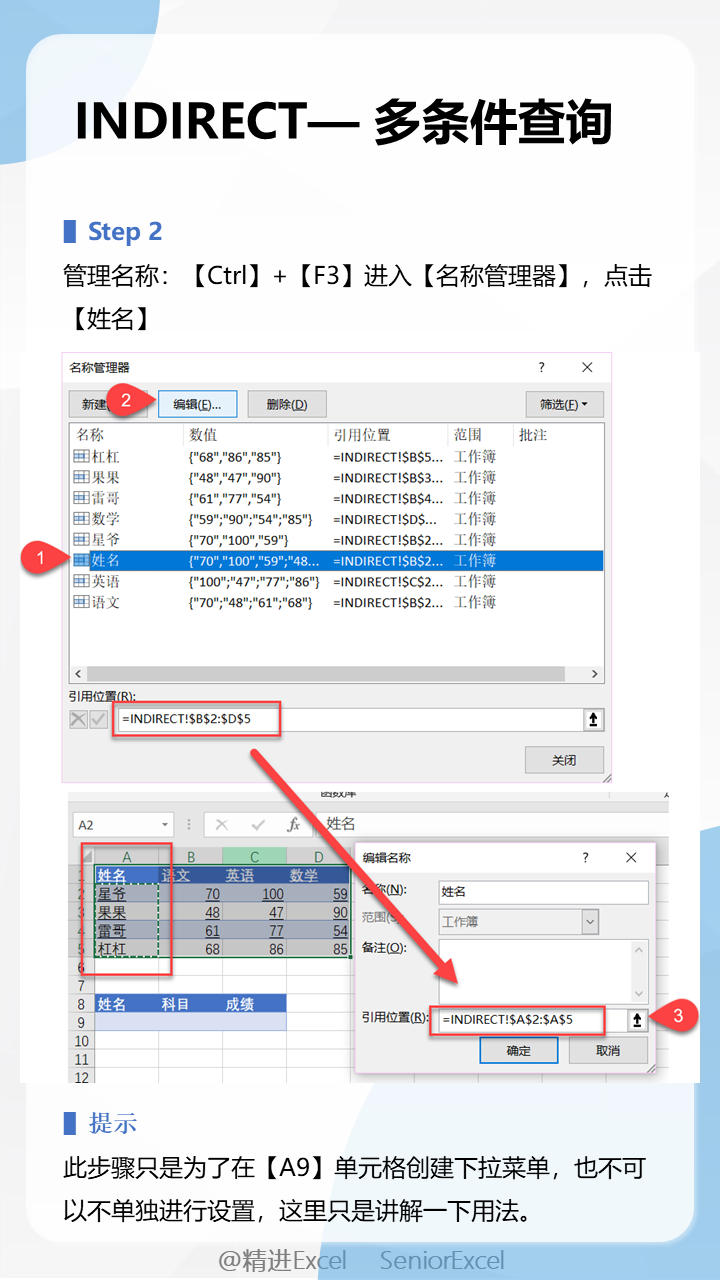Open the 筛选(F) dropdown
This screenshot has height=1280, width=720.
tap(564, 404)
